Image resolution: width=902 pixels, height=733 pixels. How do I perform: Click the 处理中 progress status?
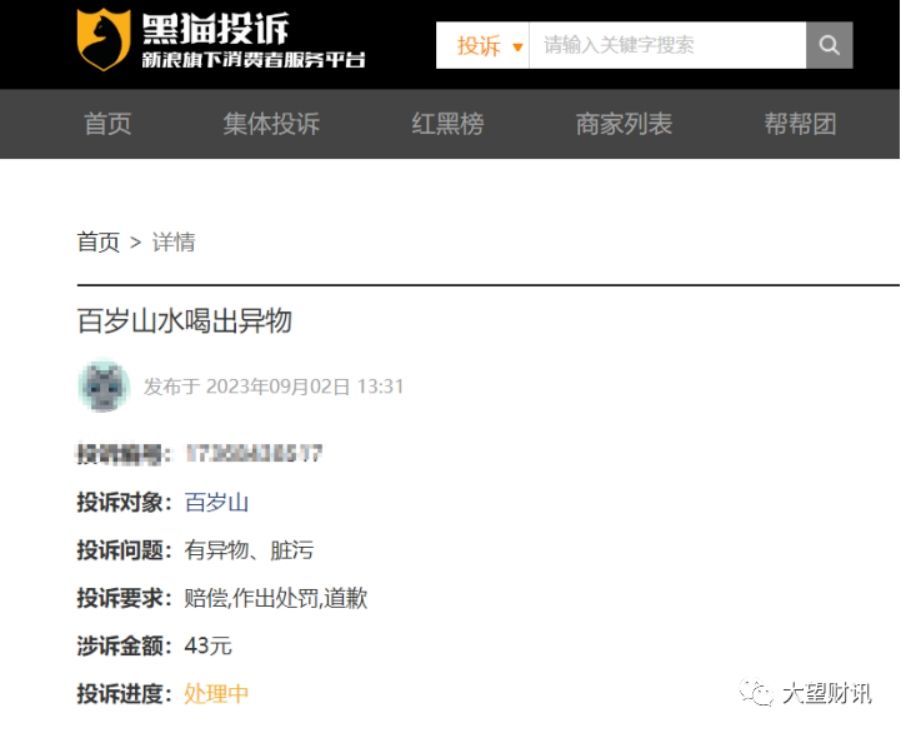216,694
